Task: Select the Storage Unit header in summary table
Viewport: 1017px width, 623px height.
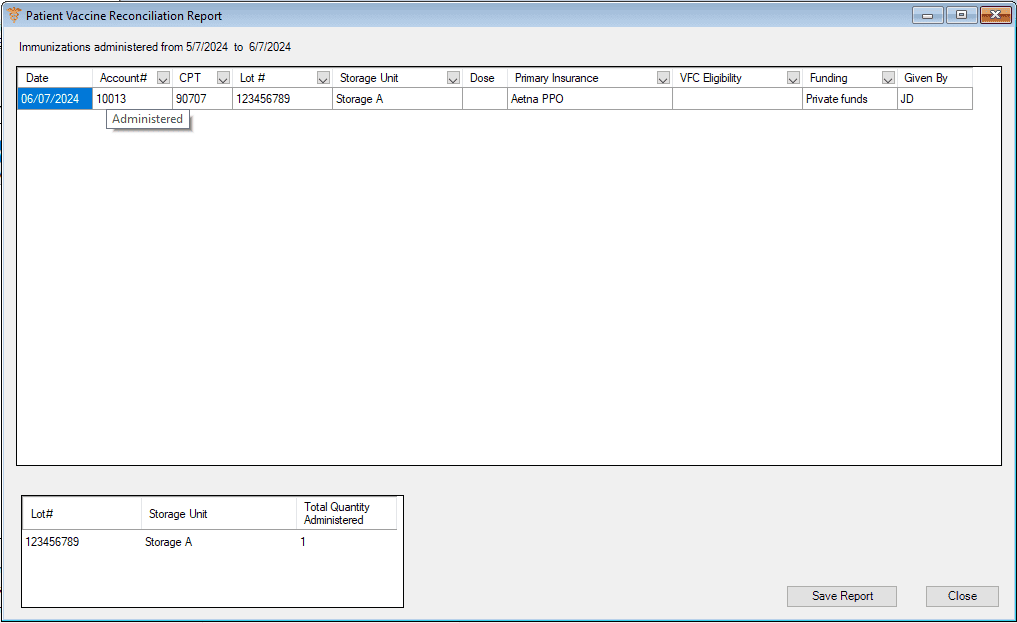Action: (219, 513)
